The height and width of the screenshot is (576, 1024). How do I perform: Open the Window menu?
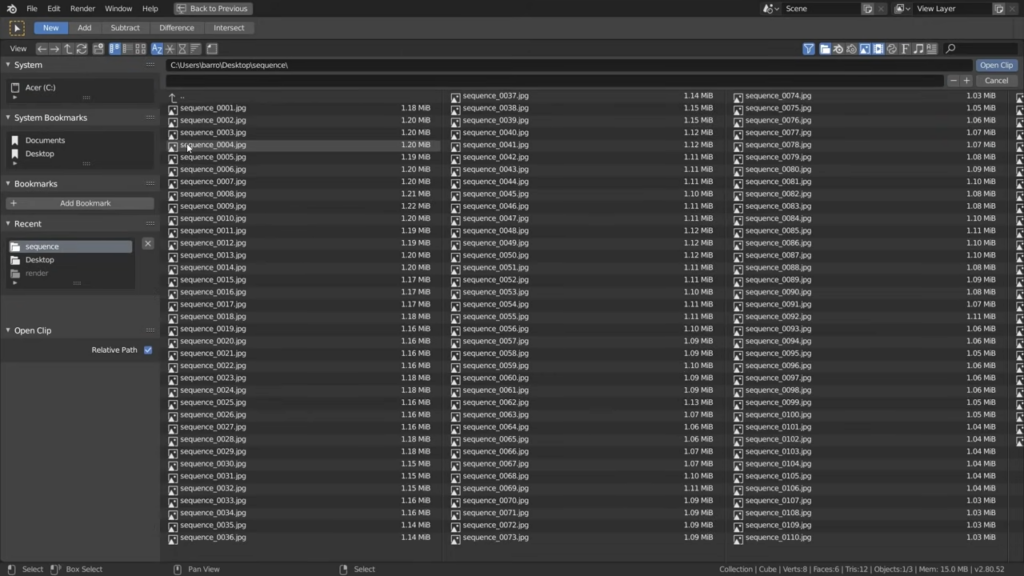(x=118, y=8)
